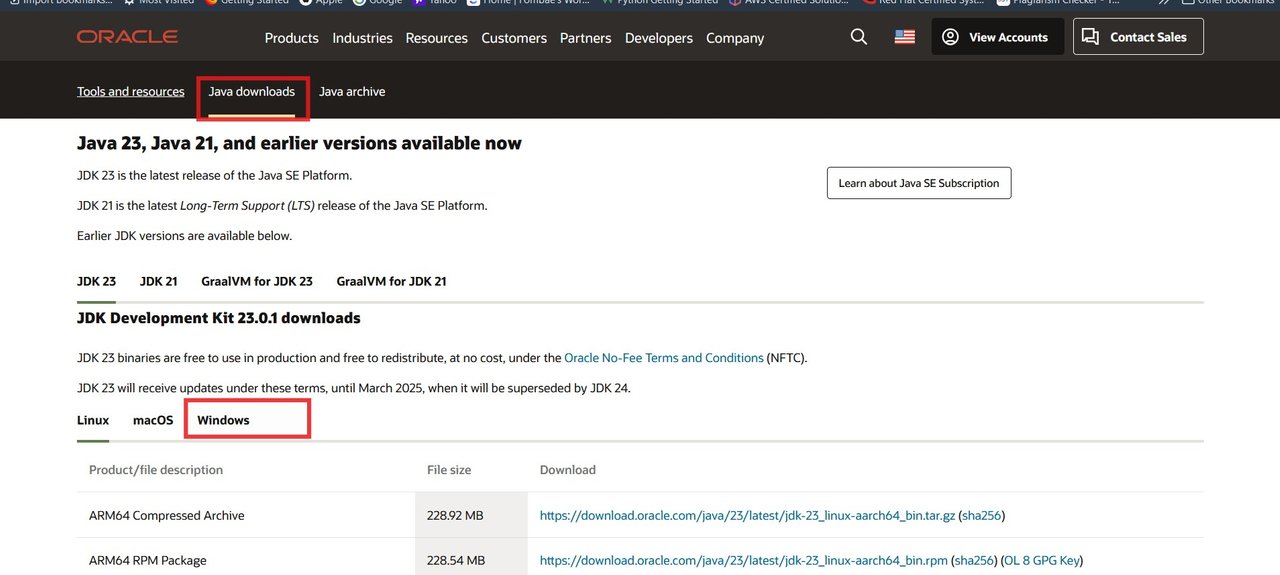Open sha256 link for ARM64 Compressed Archive
Viewport: 1280px width, 575px height.
(x=982, y=516)
